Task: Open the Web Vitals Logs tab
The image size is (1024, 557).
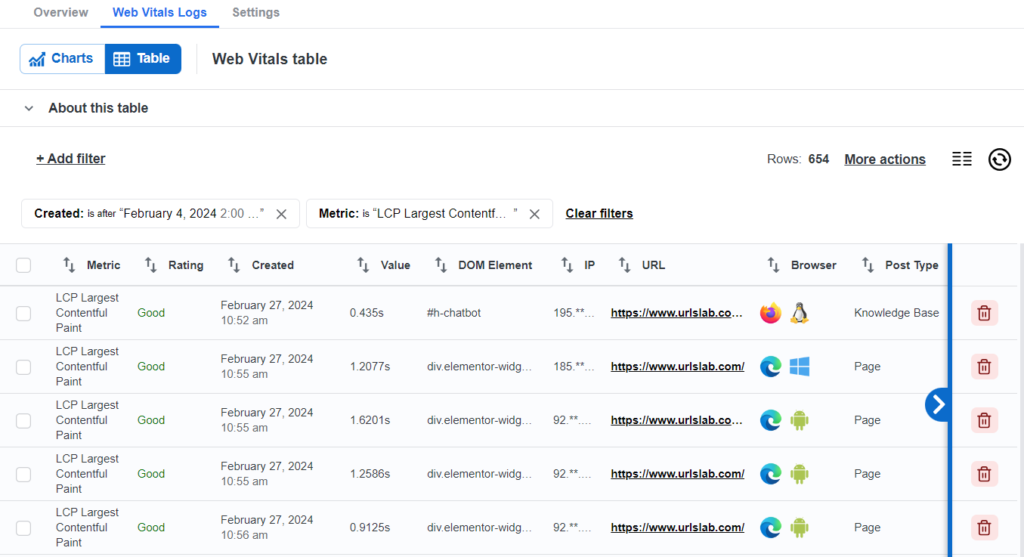Action: 159,12
